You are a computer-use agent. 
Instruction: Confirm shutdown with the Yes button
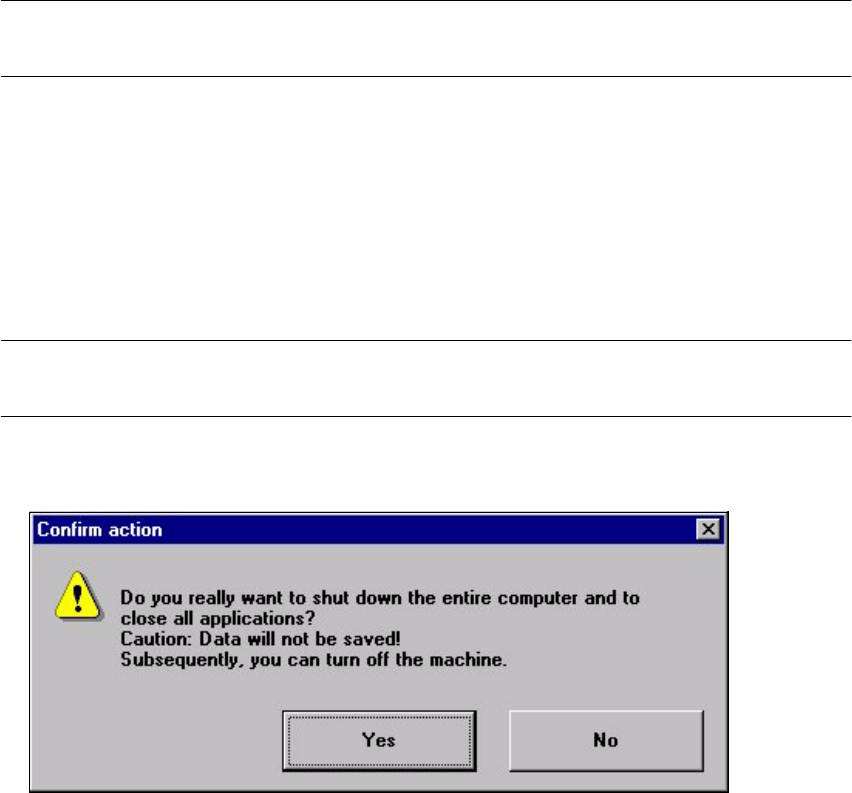[379, 740]
